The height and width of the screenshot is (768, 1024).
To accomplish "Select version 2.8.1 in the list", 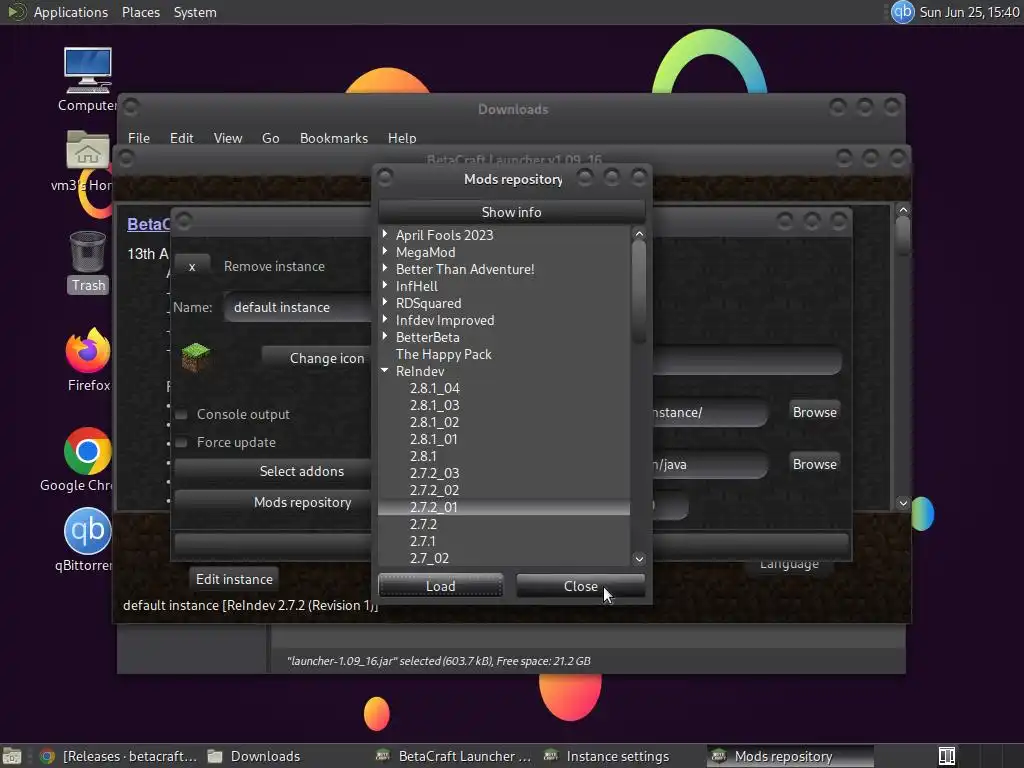I will [423, 456].
